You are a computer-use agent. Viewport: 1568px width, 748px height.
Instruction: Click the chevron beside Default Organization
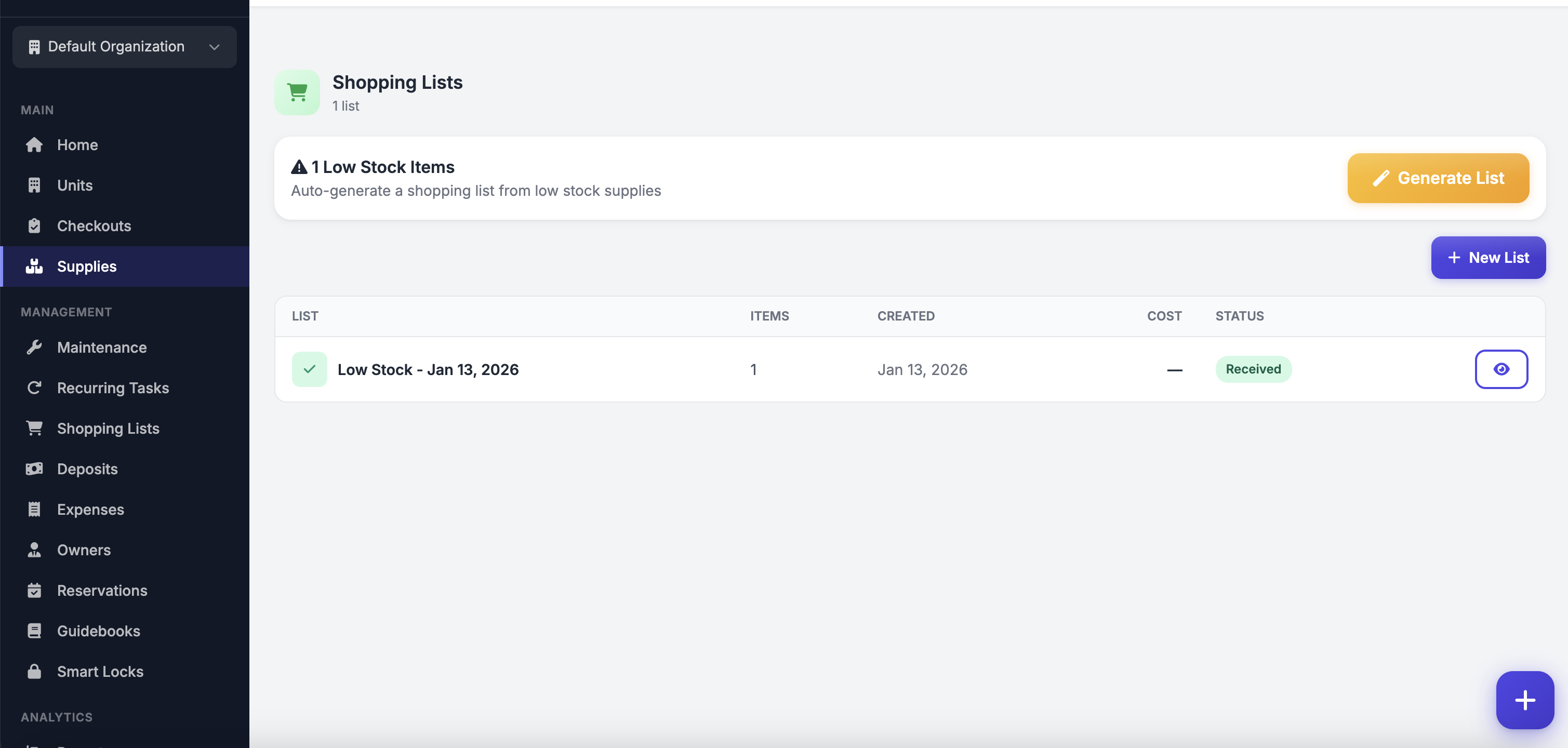pos(214,47)
